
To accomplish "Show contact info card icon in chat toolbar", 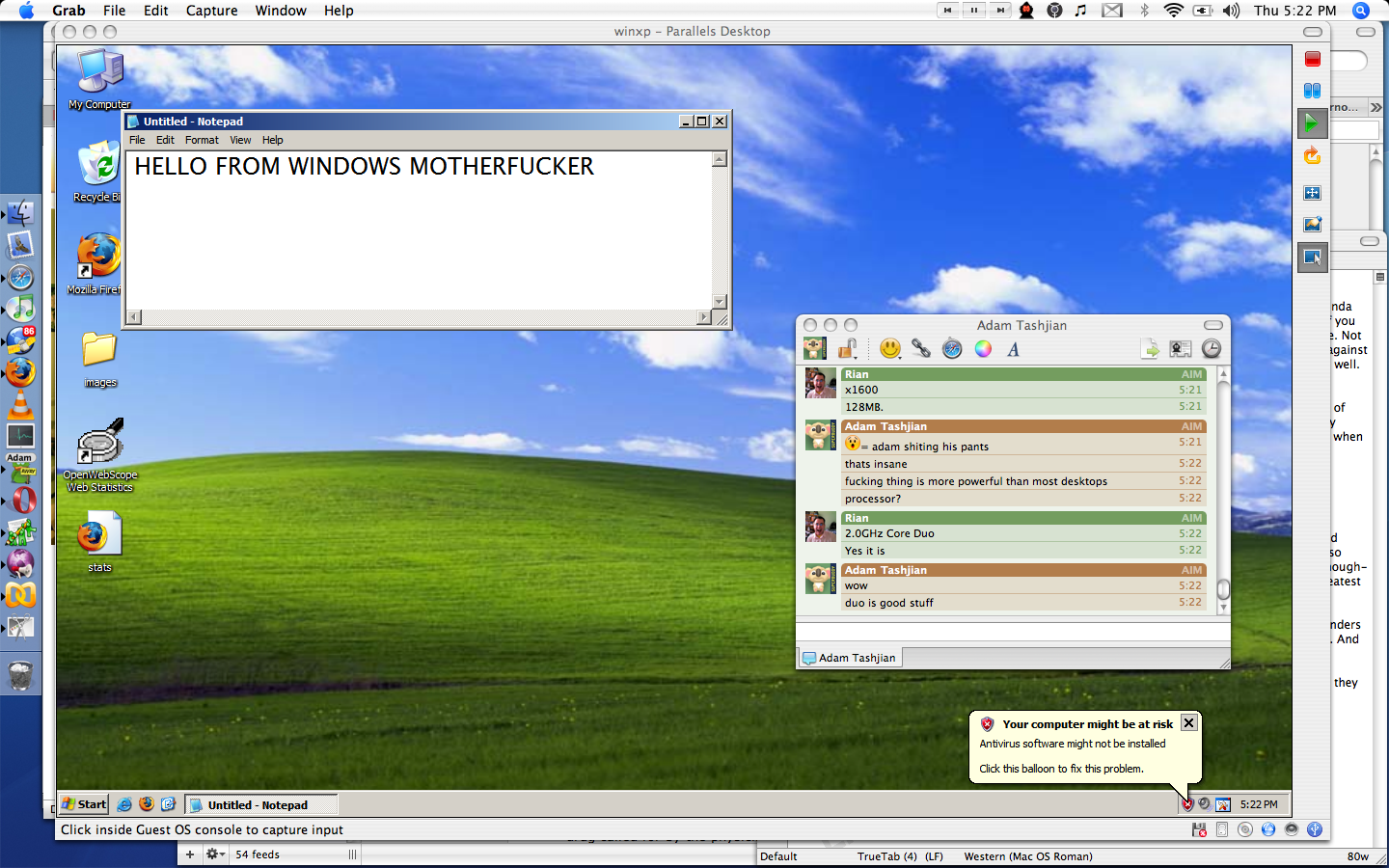I will (1181, 349).
